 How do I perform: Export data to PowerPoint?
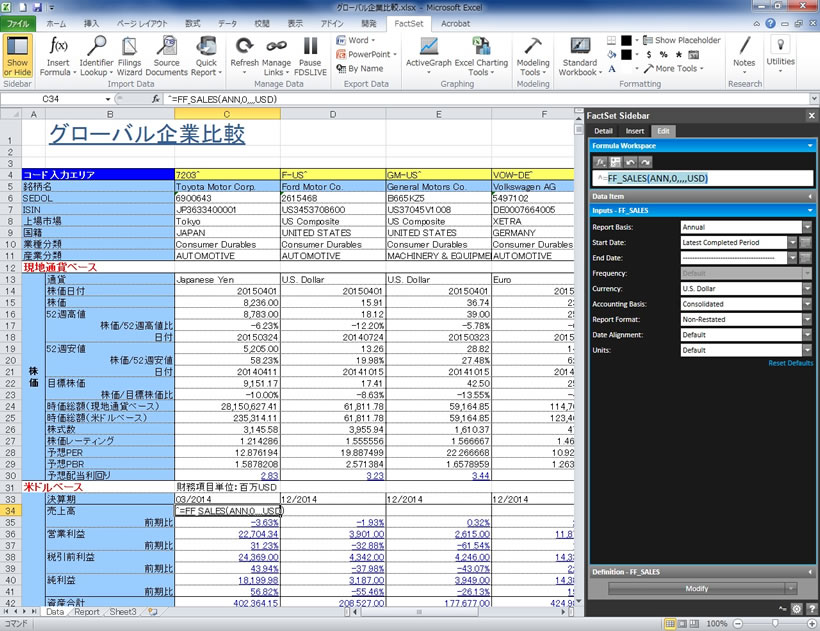(366, 54)
